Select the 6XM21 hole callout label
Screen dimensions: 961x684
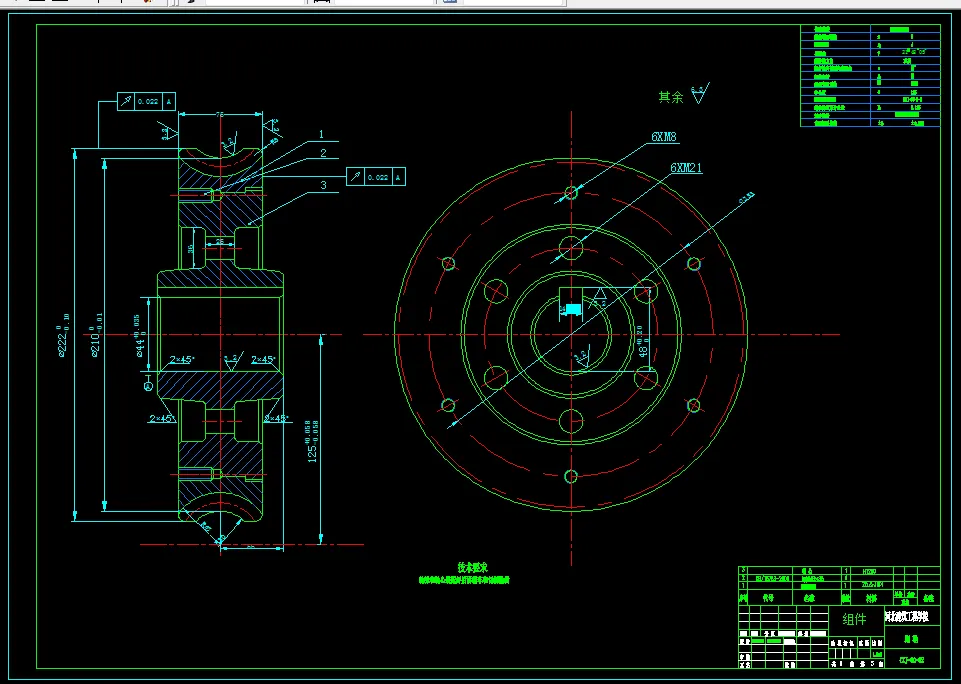pos(686,167)
